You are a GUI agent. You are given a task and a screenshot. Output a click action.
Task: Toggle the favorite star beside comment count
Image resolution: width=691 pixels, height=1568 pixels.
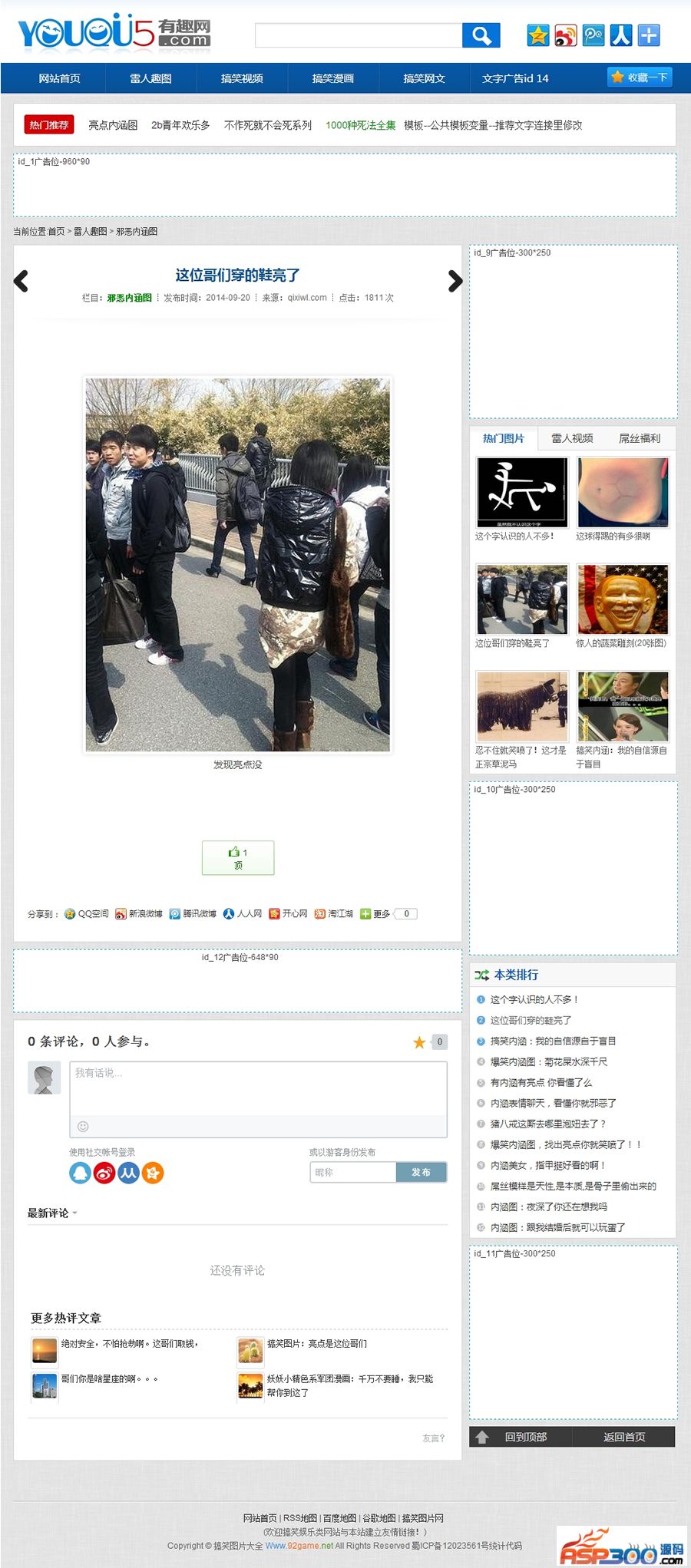[419, 1042]
